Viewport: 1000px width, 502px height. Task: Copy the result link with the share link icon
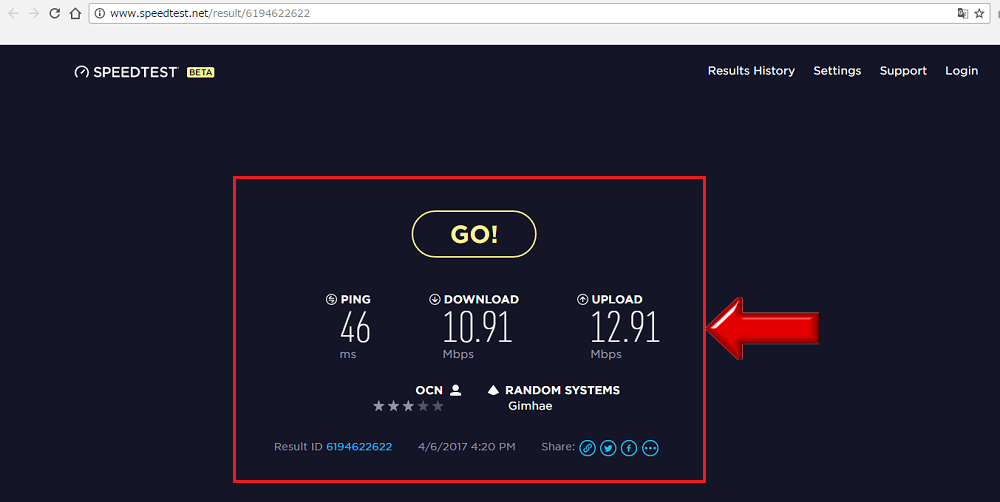(587, 448)
